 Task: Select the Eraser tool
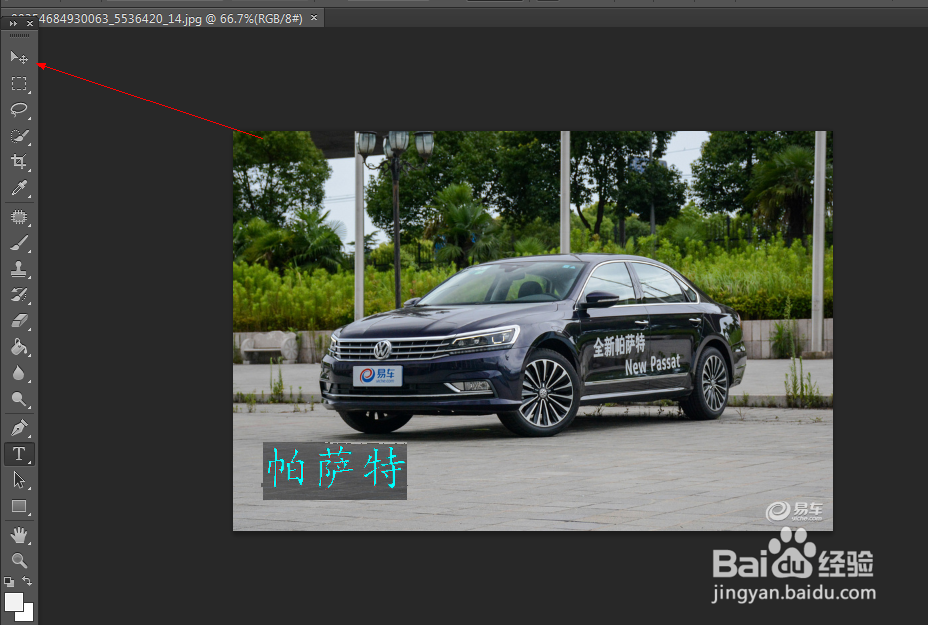[19, 321]
